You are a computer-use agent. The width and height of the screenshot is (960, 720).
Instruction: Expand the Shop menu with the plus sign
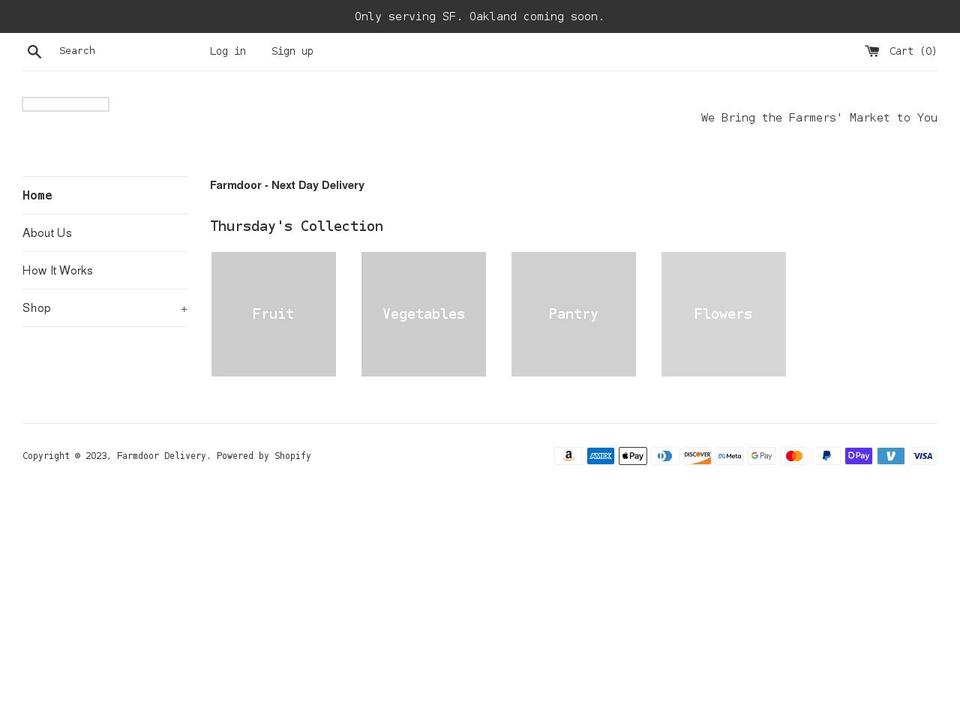pos(184,308)
